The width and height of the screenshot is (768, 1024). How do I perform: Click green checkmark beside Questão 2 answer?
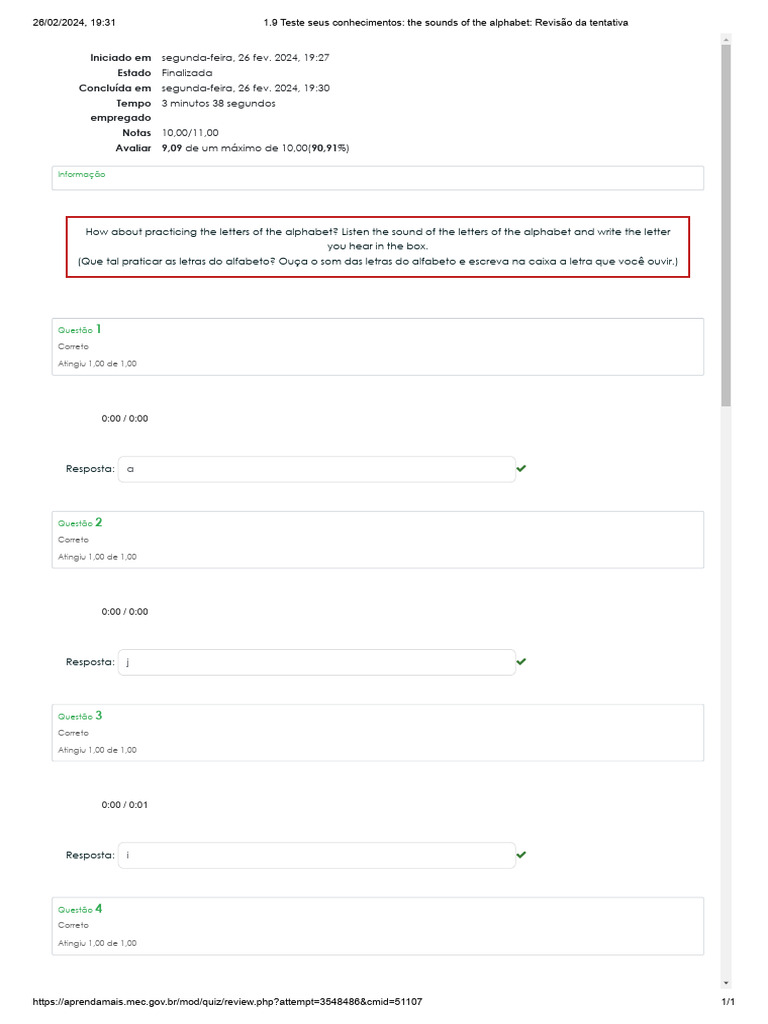pos(521,662)
